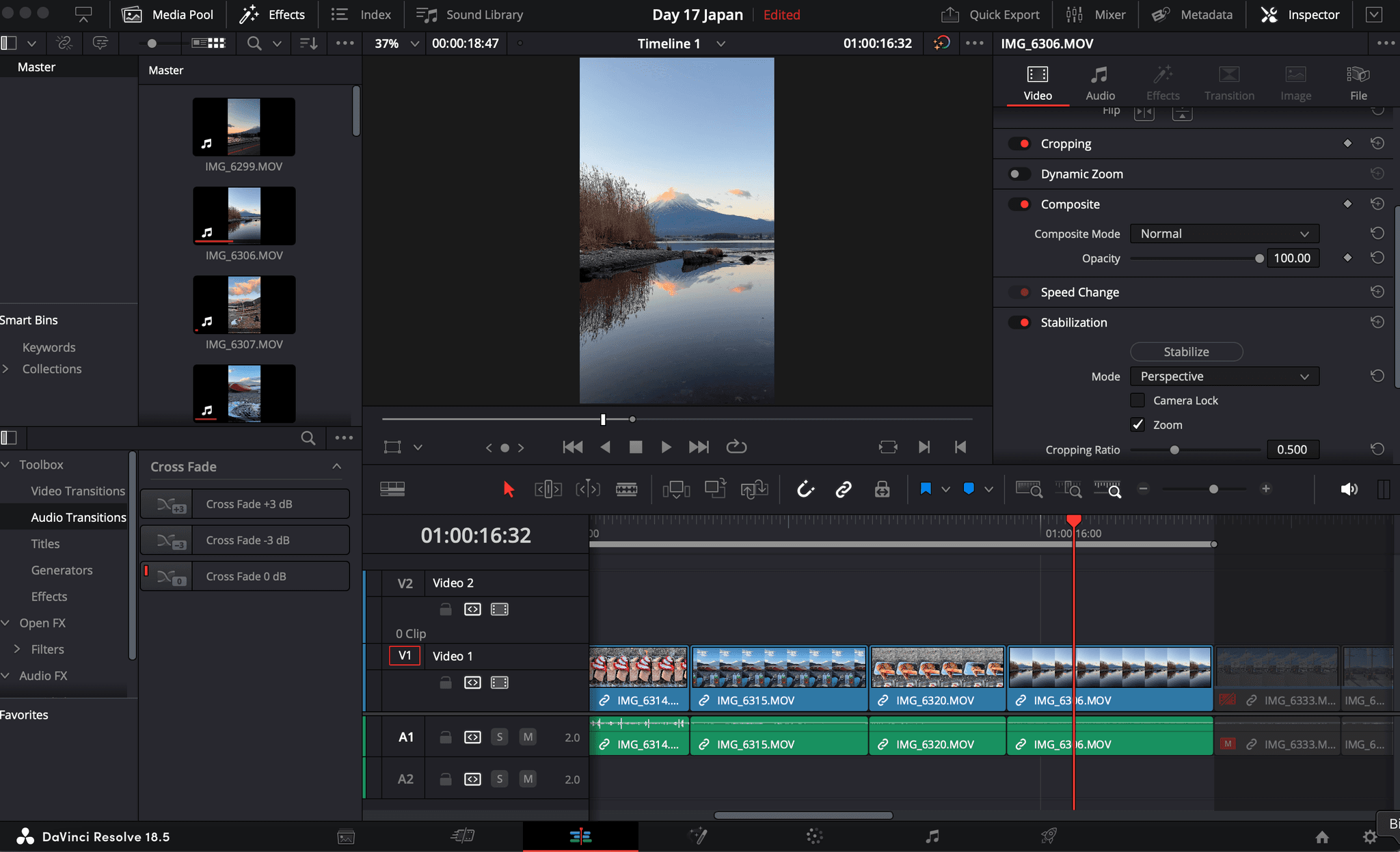Open the Deliver page rocket icon

(1049, 836)
